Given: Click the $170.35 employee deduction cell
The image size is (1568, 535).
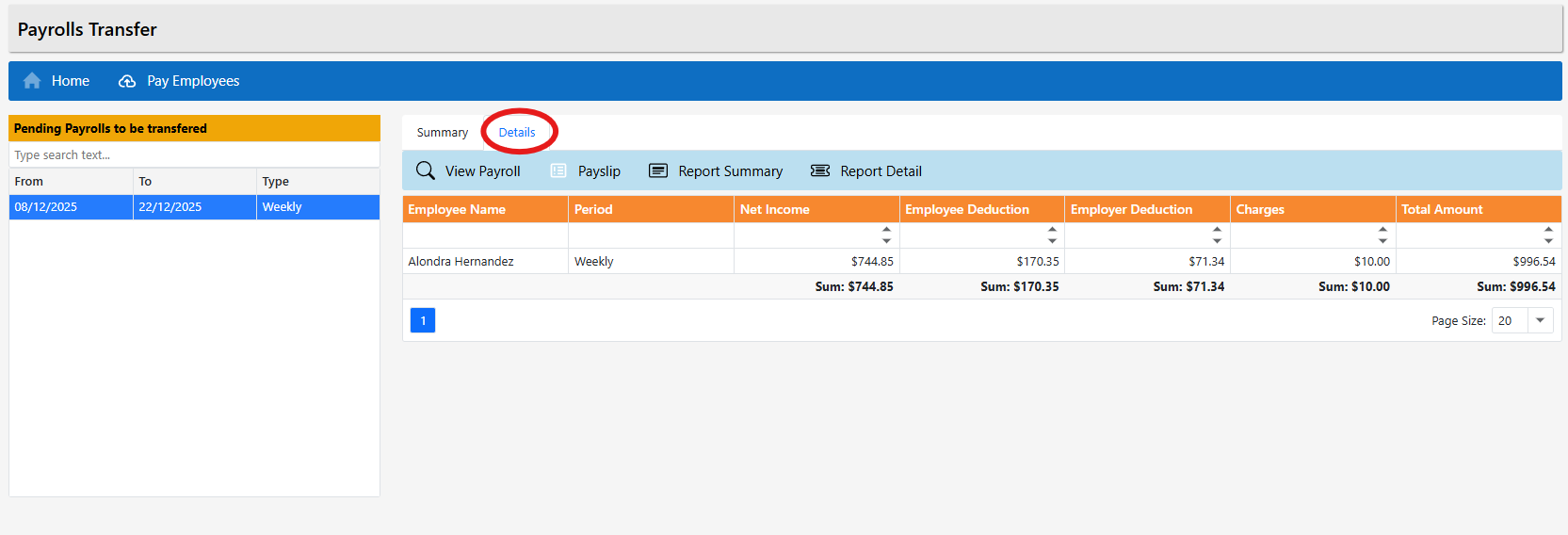Looking at the screenshot, I should click(982, 261).
